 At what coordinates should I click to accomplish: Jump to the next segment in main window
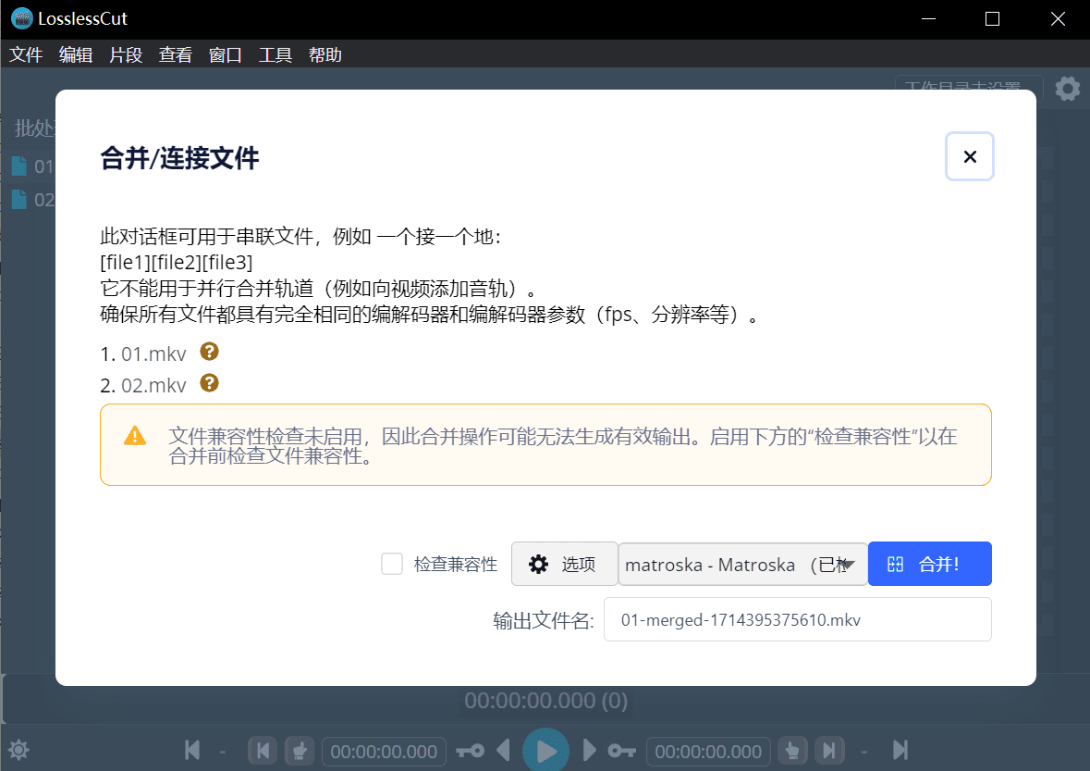900,750
